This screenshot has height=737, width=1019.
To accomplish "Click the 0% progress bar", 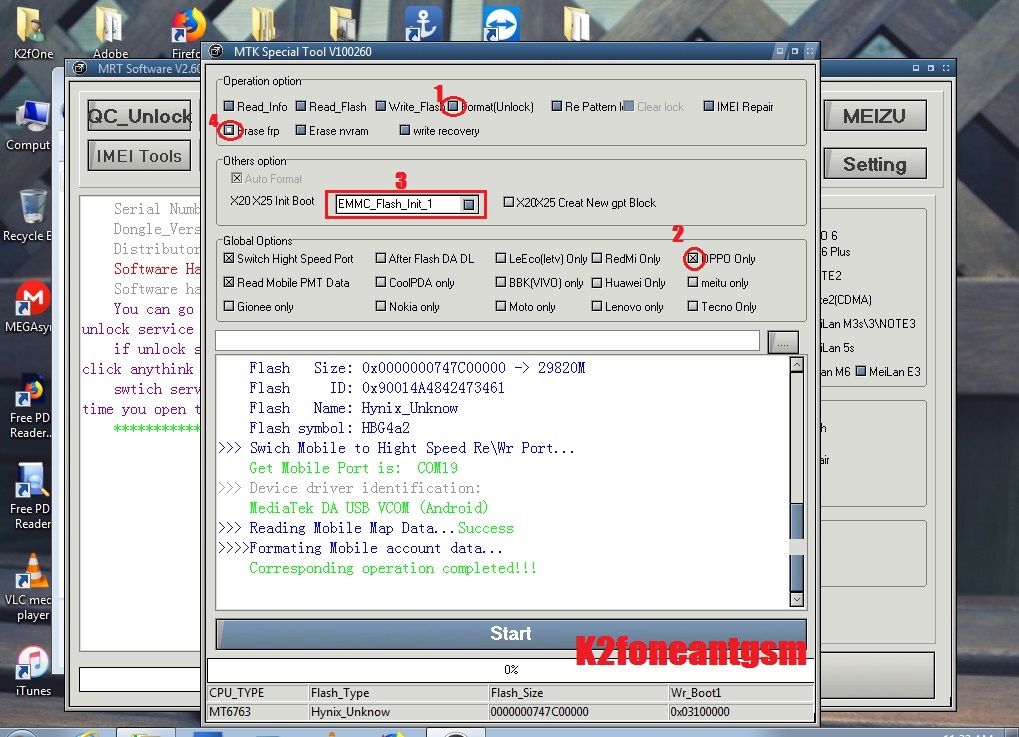I will click(x=511, y=669).
